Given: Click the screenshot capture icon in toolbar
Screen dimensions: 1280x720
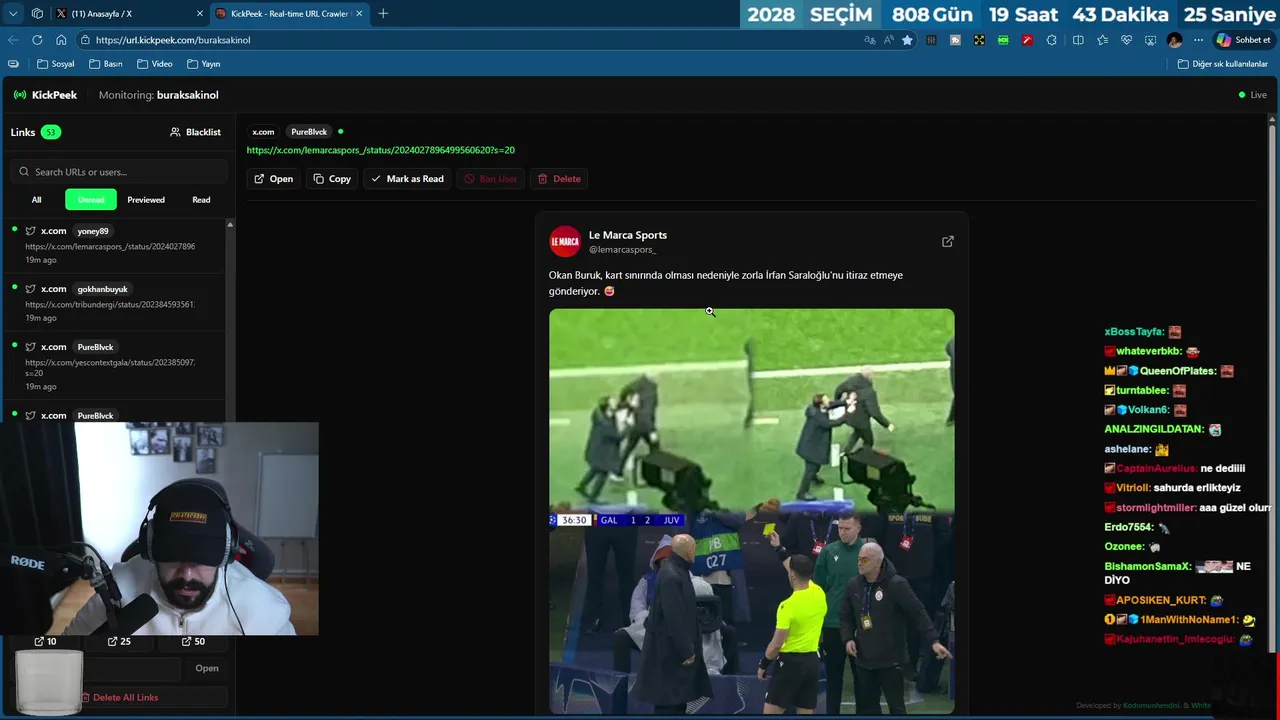Looking at the screenshot, I should coord(1150,40).
